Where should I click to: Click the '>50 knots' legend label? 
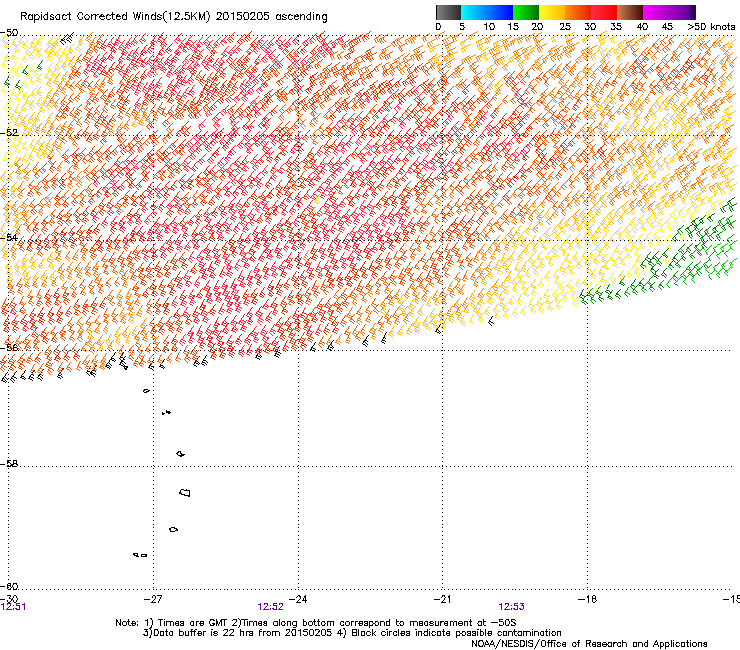pyautogui.click(x=711, y=27)
